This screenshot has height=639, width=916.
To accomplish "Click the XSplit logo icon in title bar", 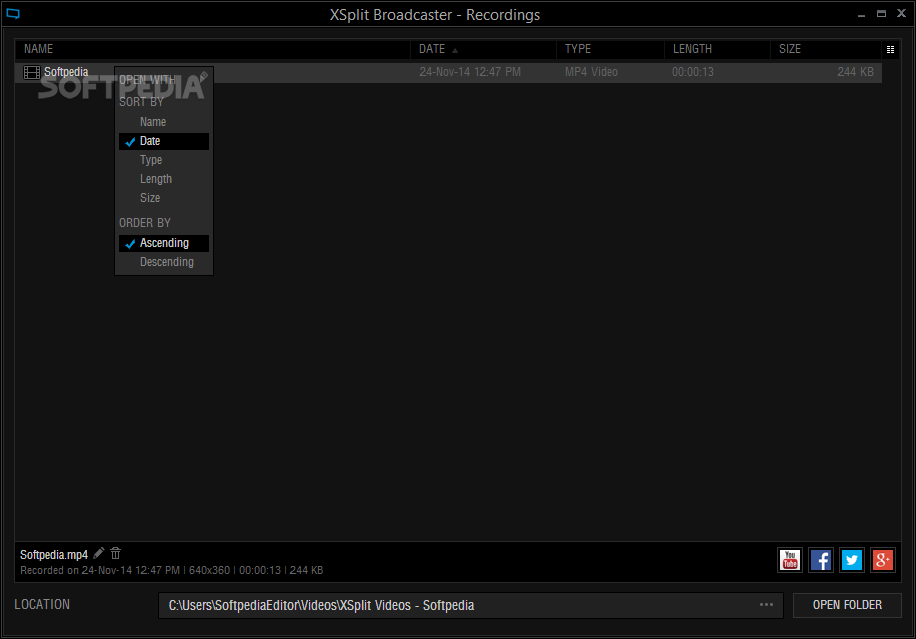I will tap(13, 14).
